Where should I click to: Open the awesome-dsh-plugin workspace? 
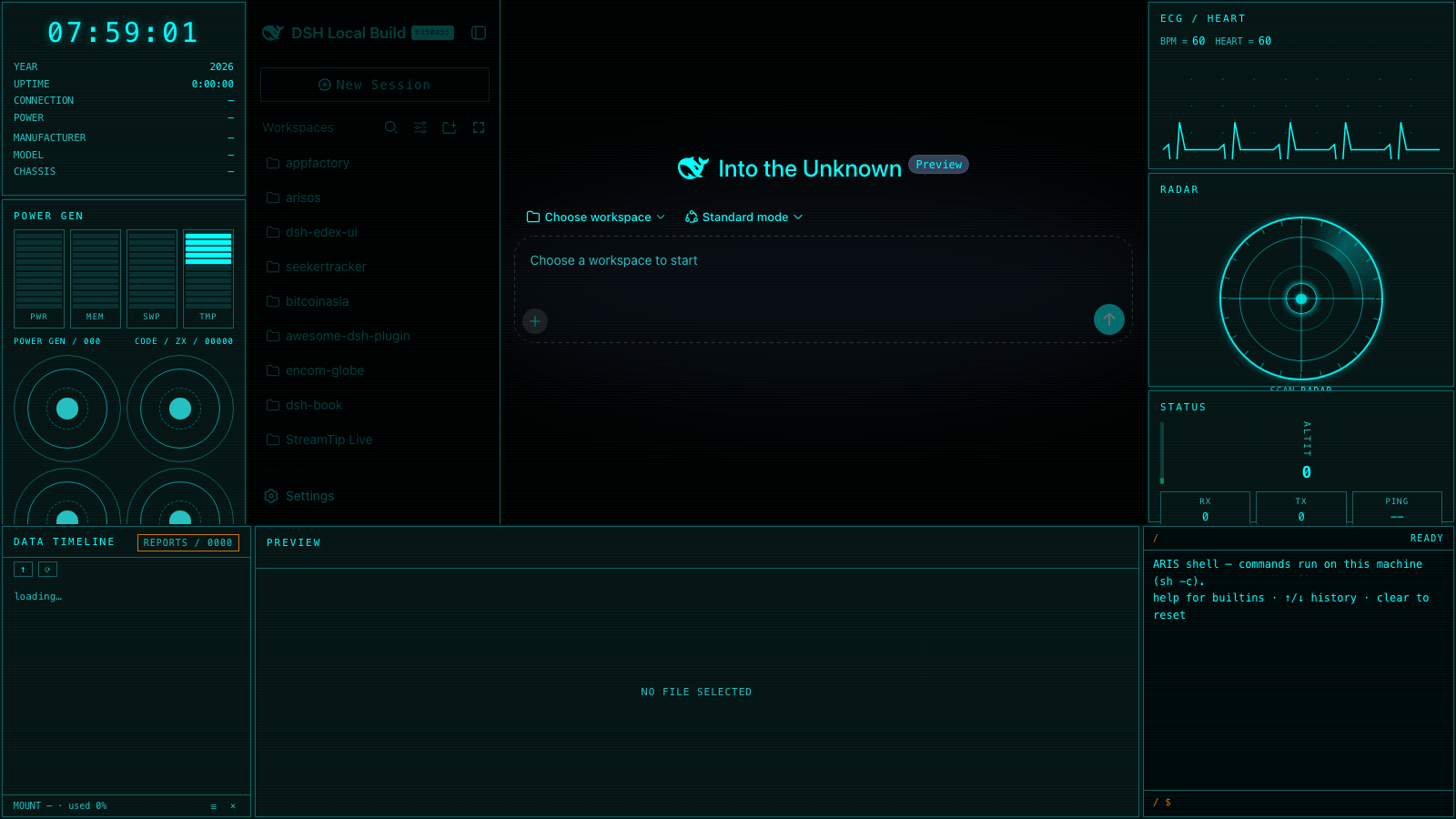[375, 336]
